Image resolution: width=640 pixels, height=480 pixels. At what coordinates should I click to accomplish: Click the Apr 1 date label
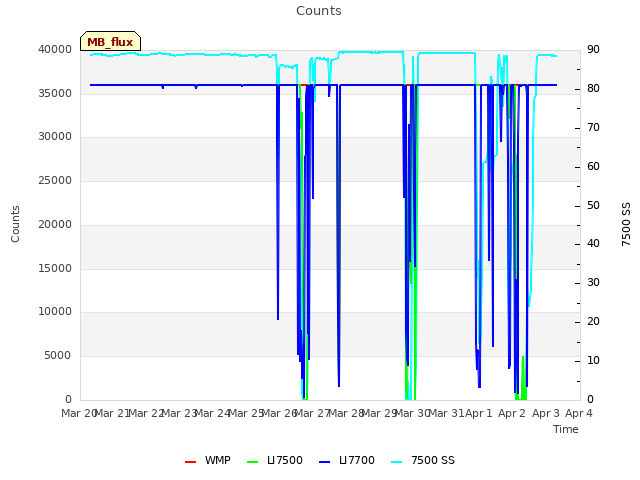[479, 413]
